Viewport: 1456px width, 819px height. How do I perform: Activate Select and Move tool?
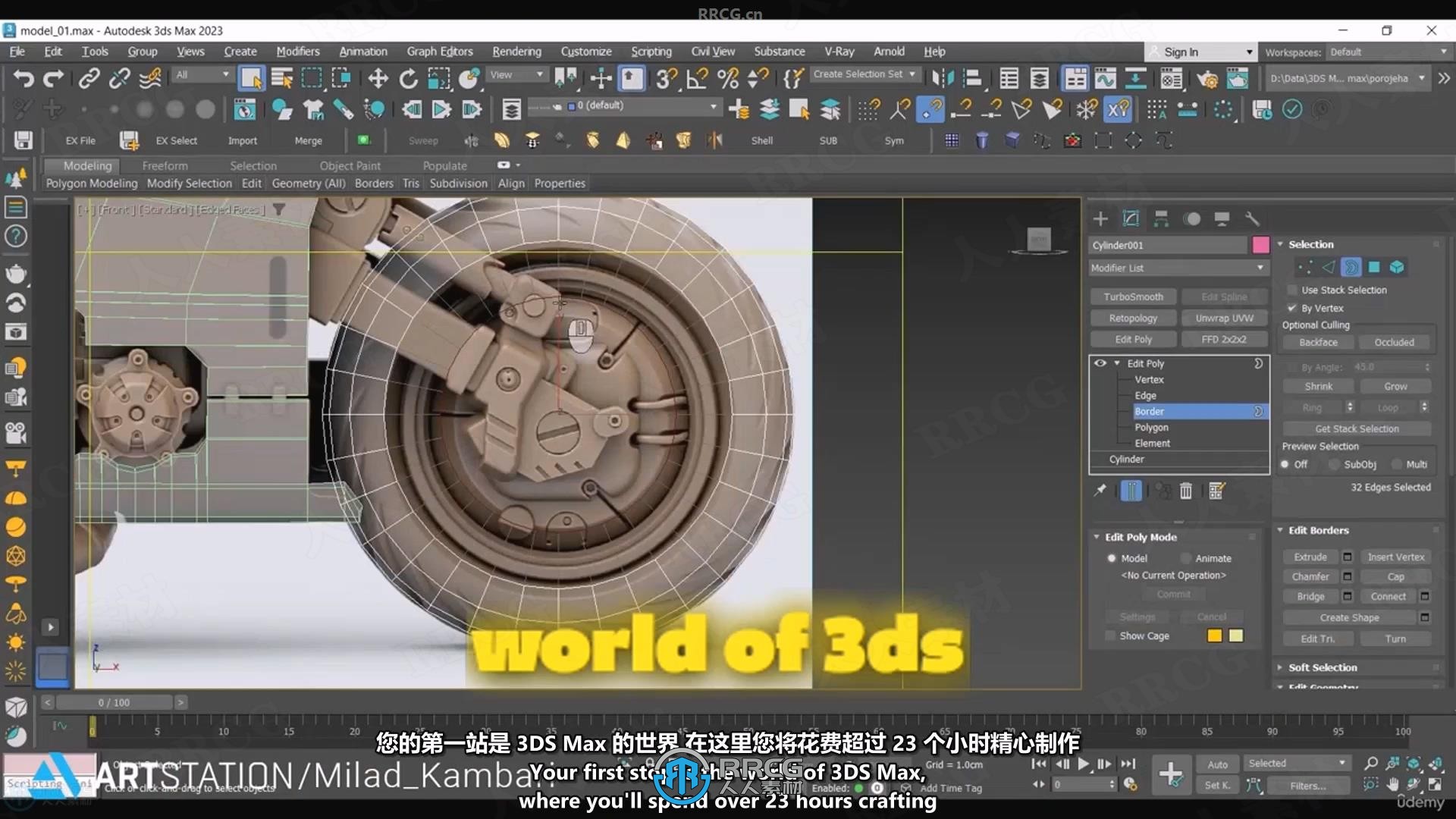tap(378, 78)
